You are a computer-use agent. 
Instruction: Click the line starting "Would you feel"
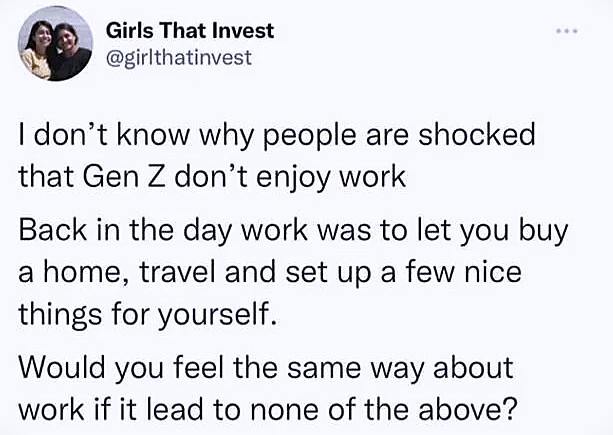click(x=267, y=367)
